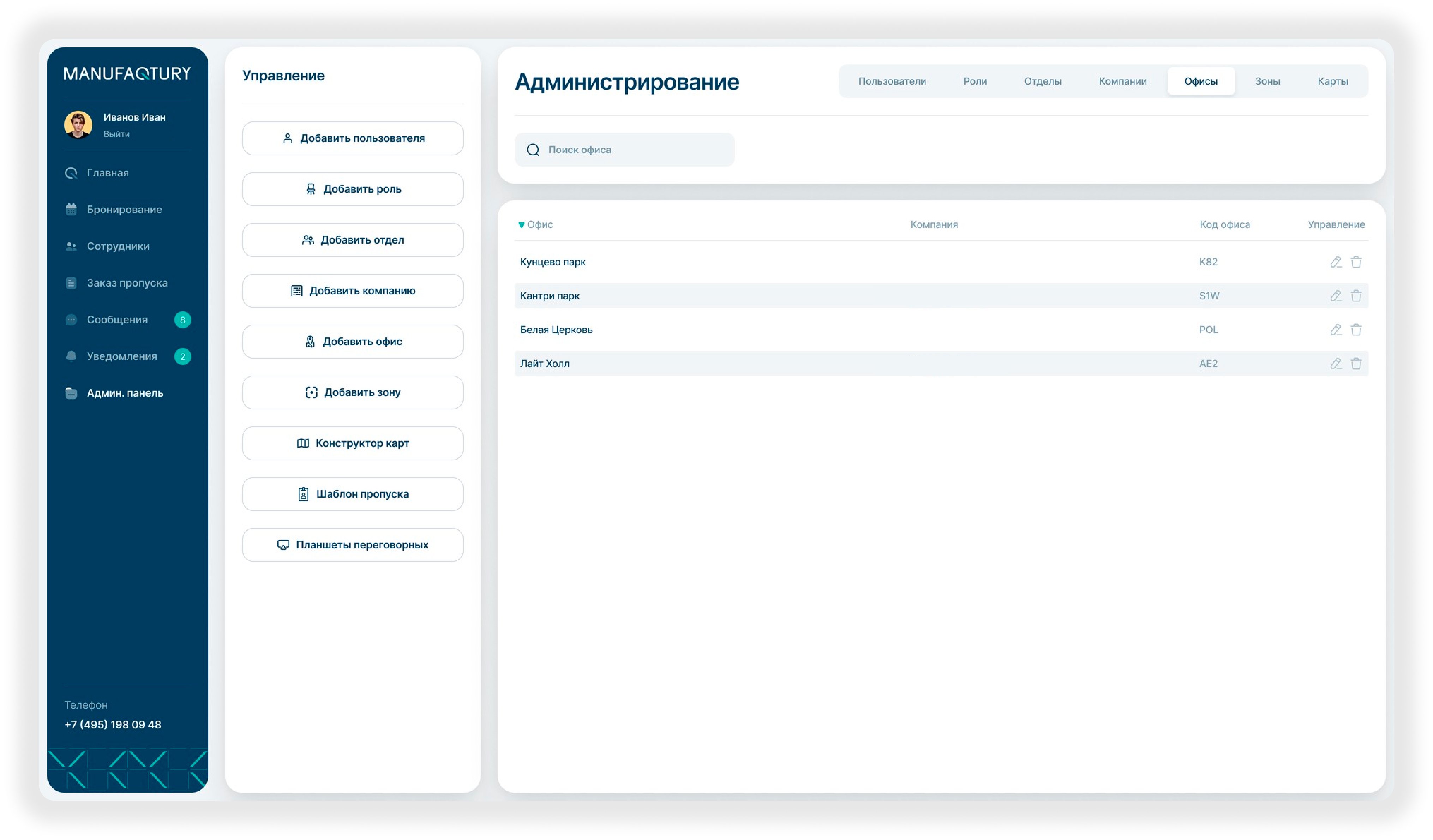This screenshot has width=1433, height=840.
Task: Open the Зоны tab
Action: (x=1267, y=81)
